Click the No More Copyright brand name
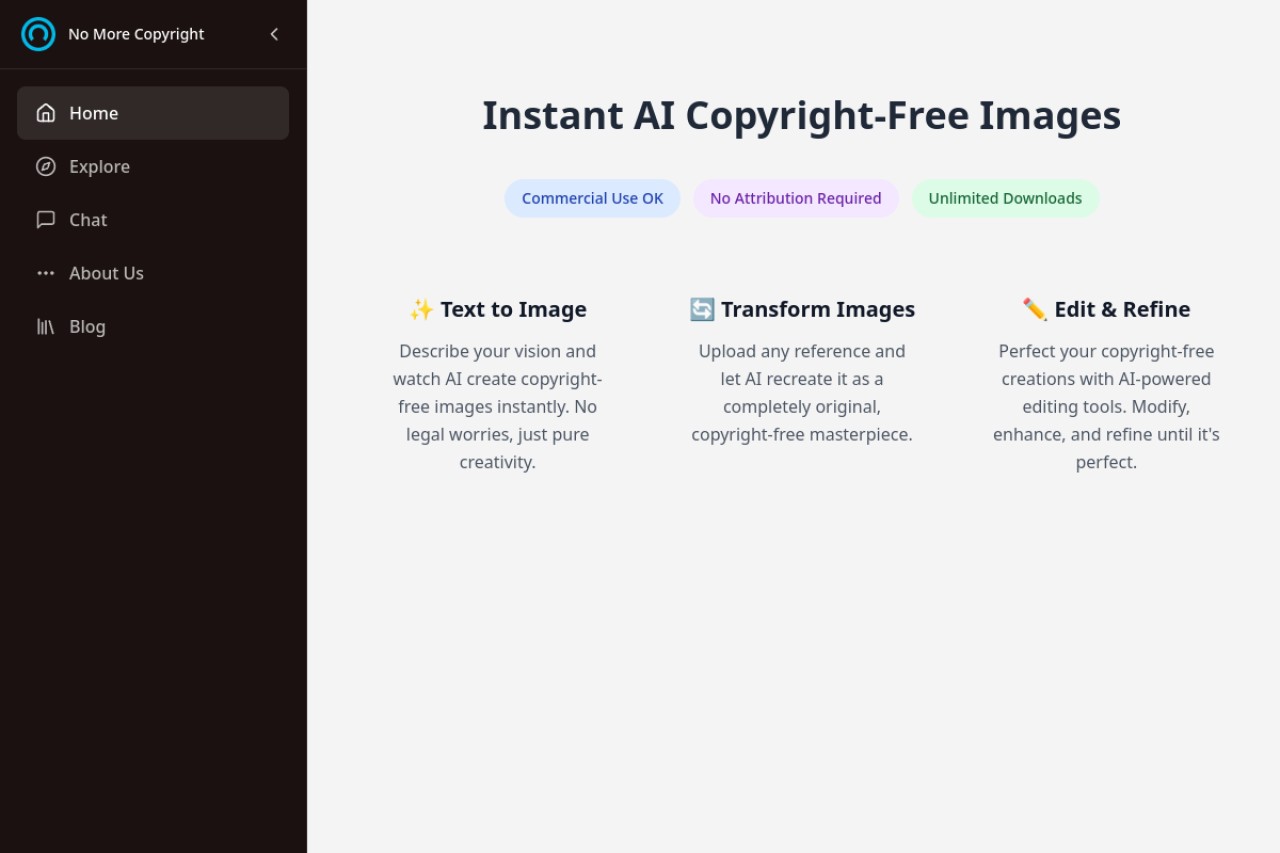Image resolution: width=1280 pixels, height=853 pixels. click(x=136, y=34)
